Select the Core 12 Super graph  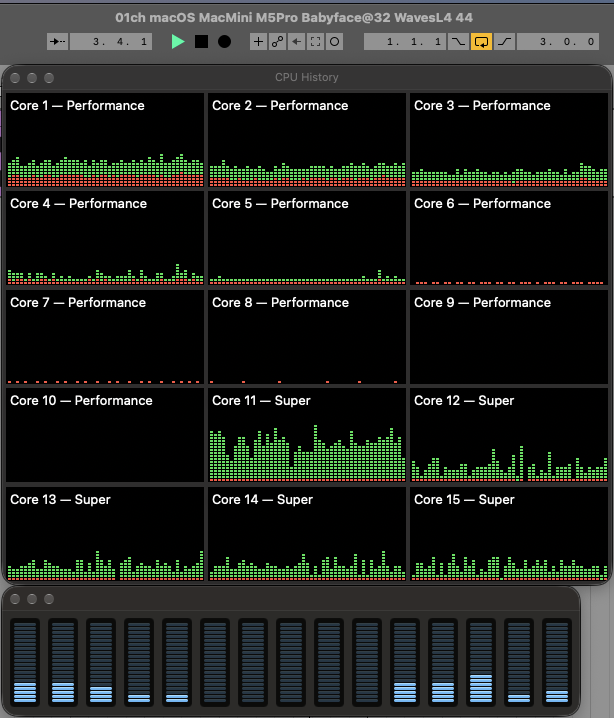pyautogui.click(x=509, y=435)
